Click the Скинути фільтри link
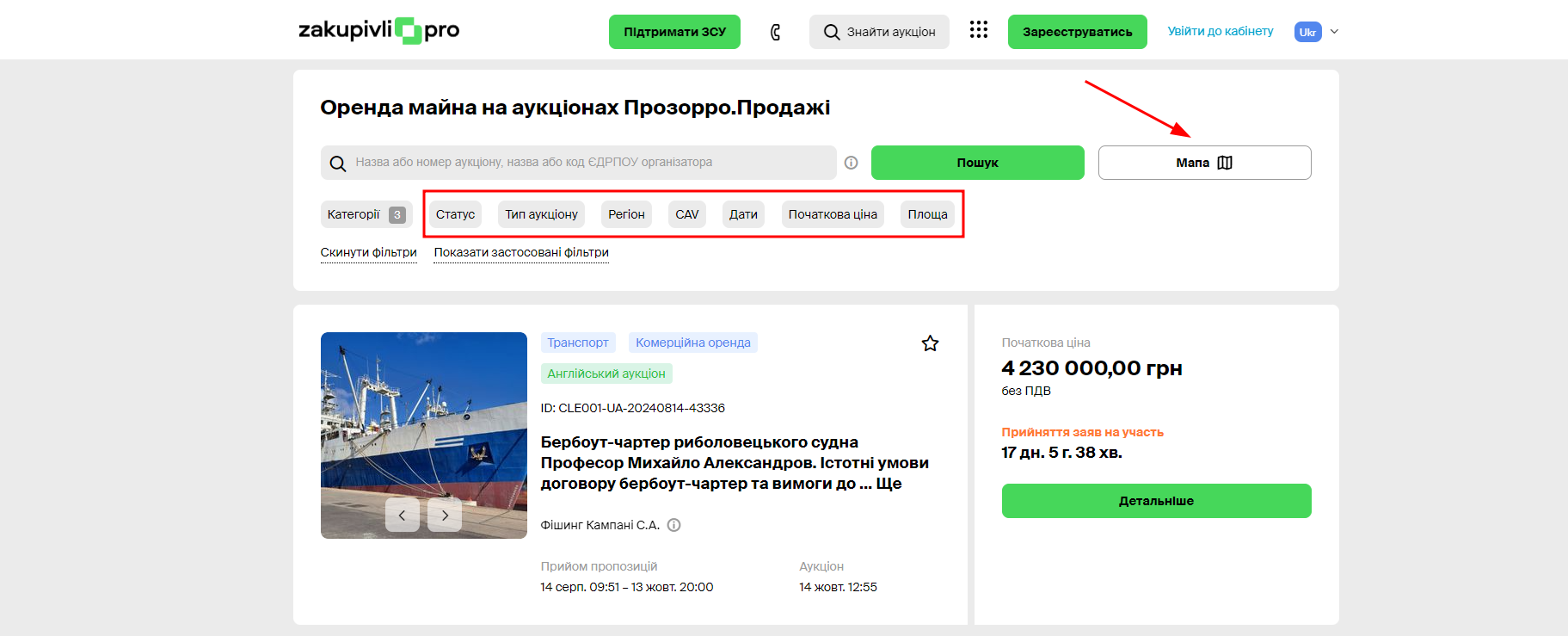 click(368, 252)
